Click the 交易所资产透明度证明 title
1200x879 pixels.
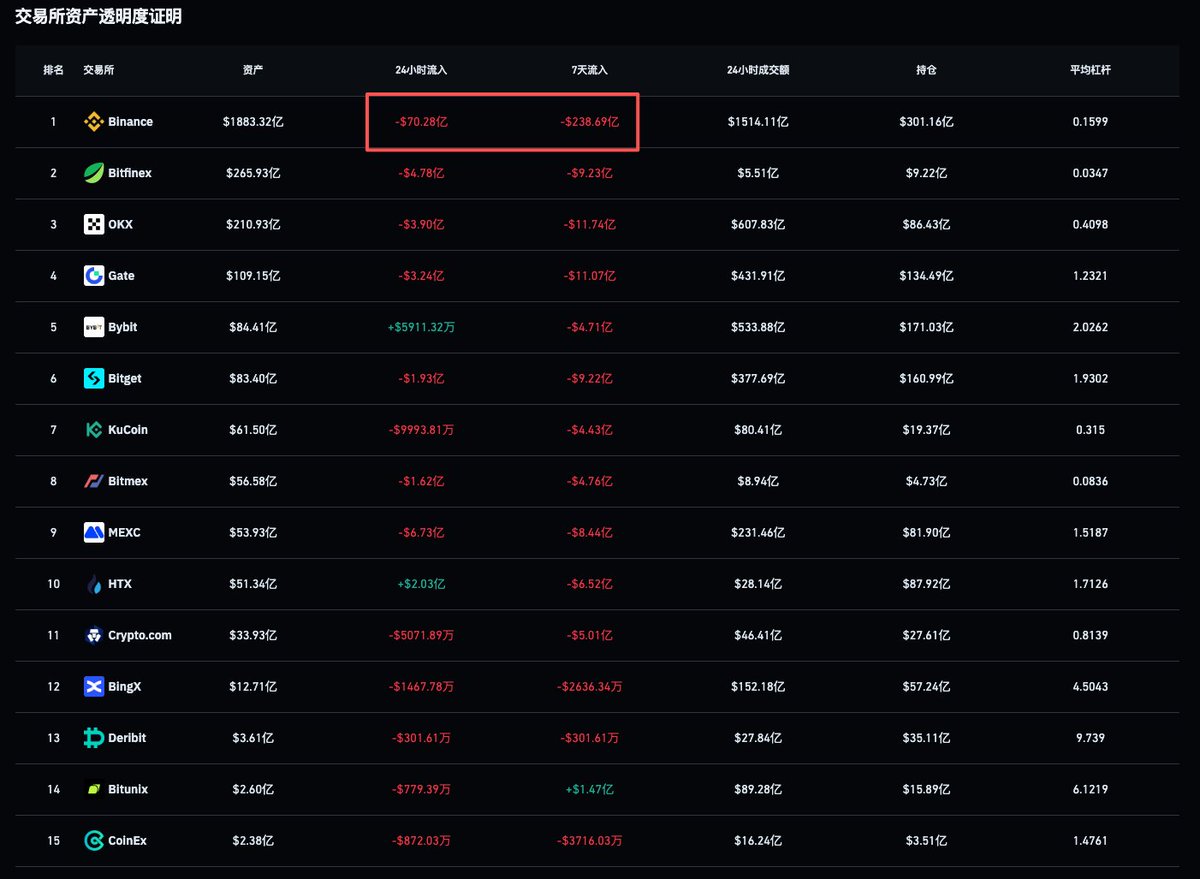pyautogui.click(x=98, y=17)
